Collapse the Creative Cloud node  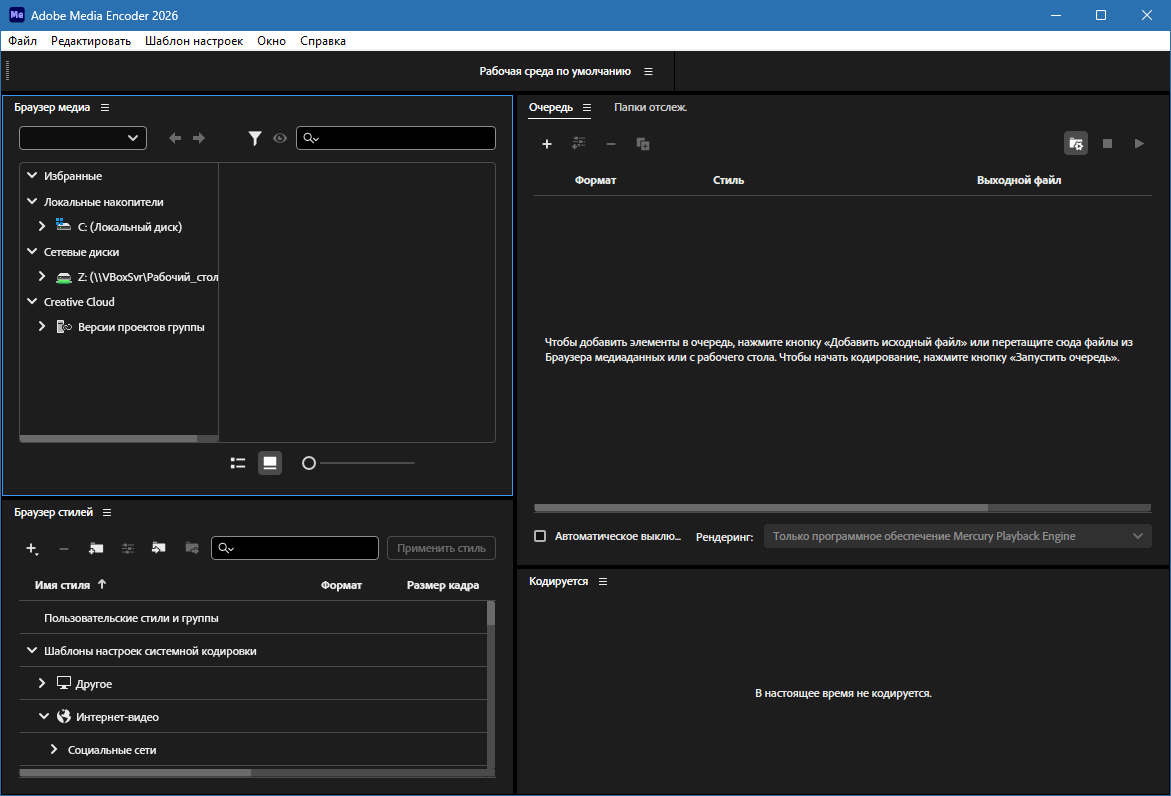click(x=32, y=302)
